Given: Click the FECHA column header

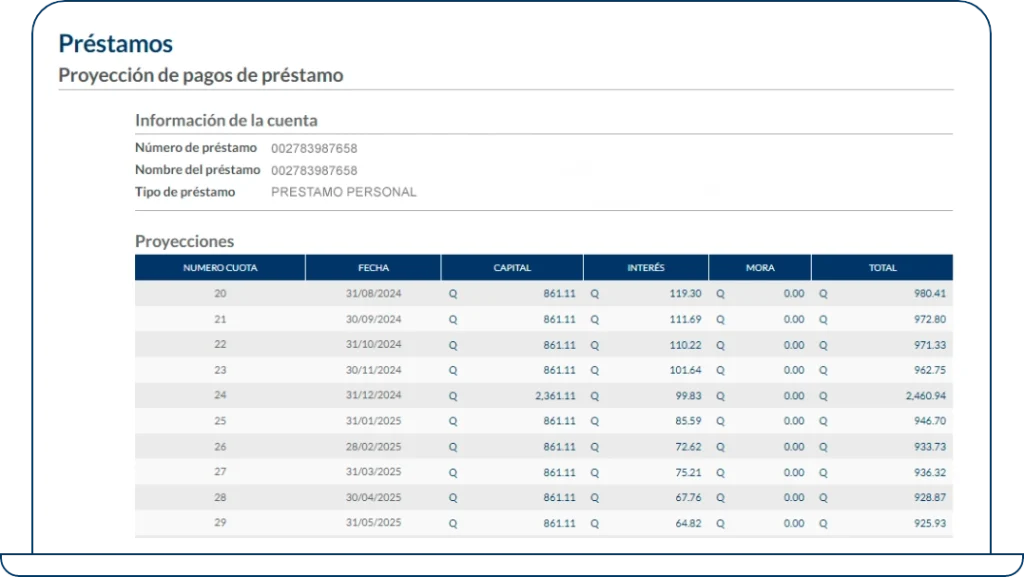Looking at the screenshot, I should pos(372,267).
